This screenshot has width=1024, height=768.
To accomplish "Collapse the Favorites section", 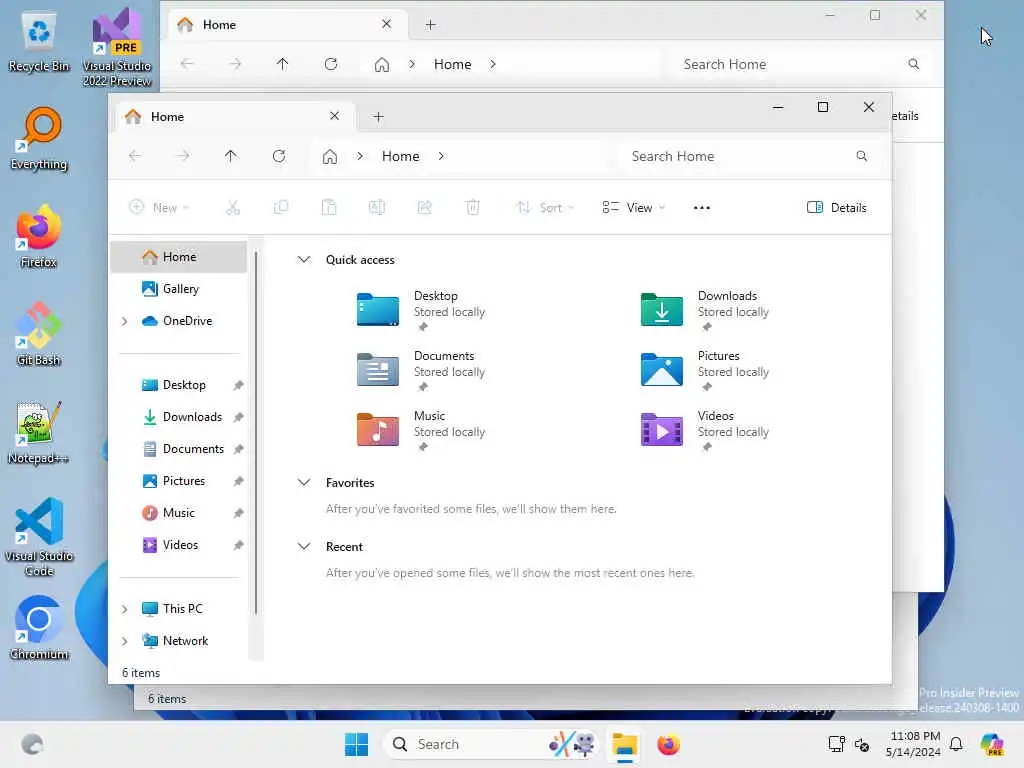I will coord(304,483).
